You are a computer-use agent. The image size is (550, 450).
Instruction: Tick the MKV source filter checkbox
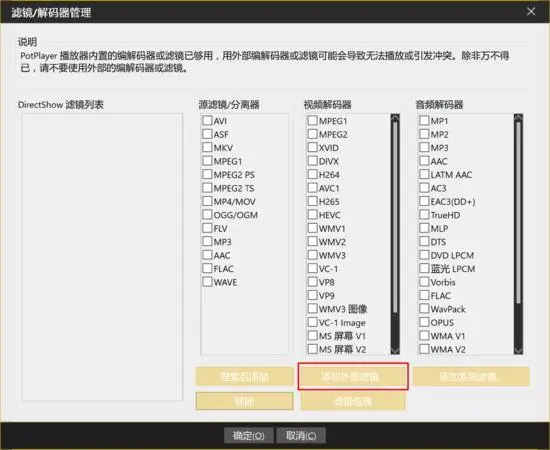[x=207, y=147]
